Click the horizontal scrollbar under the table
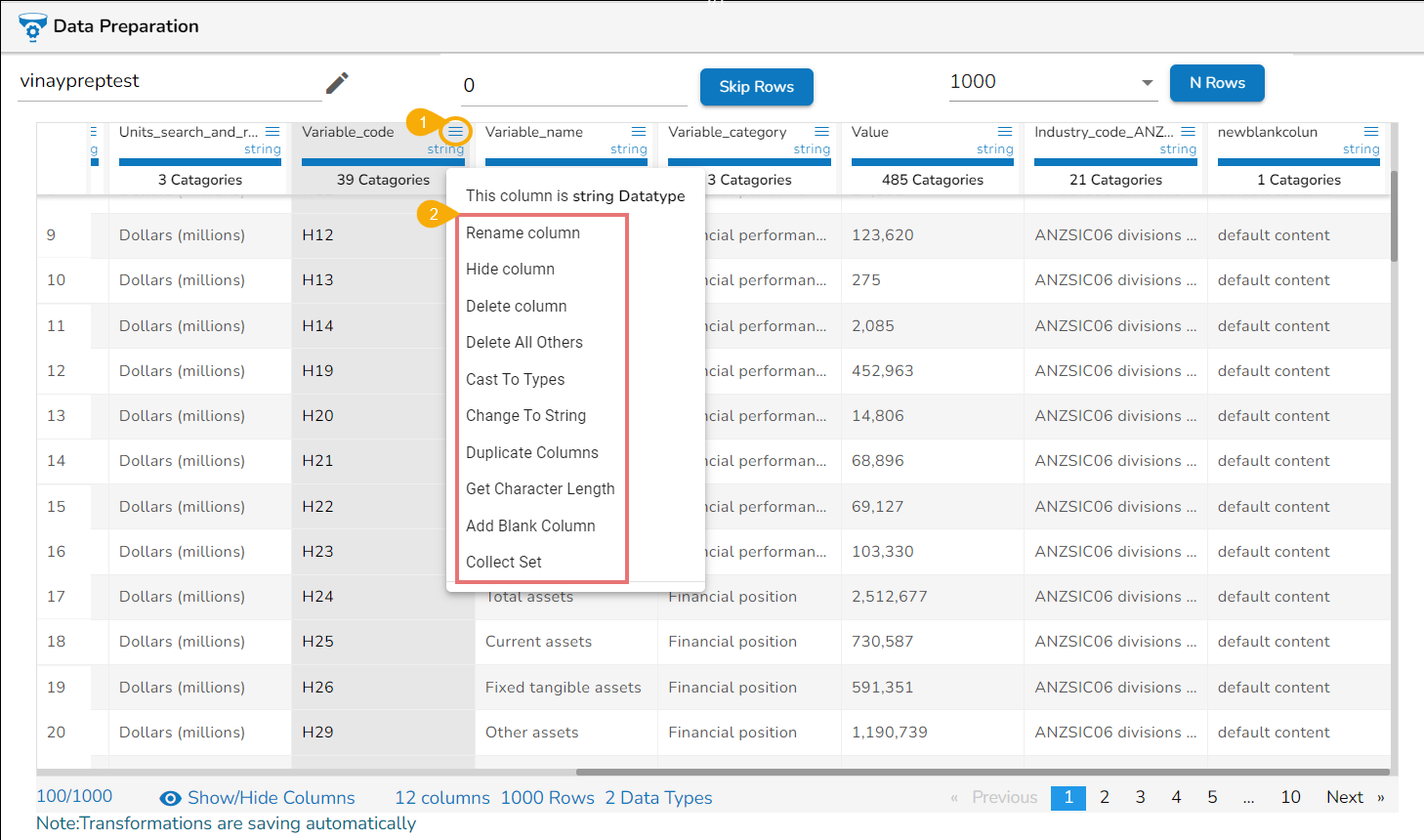 [977, 772]
